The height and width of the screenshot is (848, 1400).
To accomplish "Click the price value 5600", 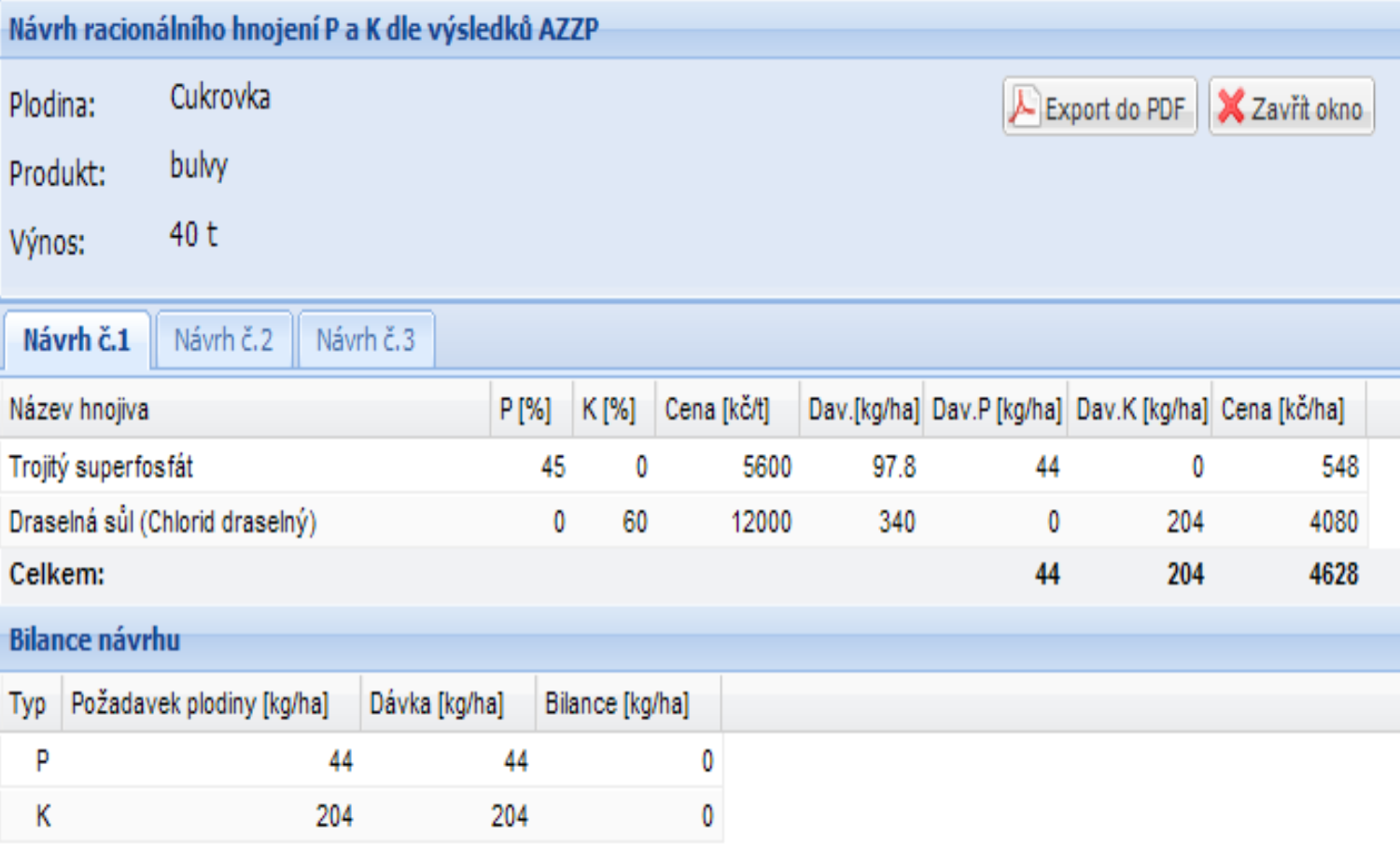I will [x=767, y=466].
